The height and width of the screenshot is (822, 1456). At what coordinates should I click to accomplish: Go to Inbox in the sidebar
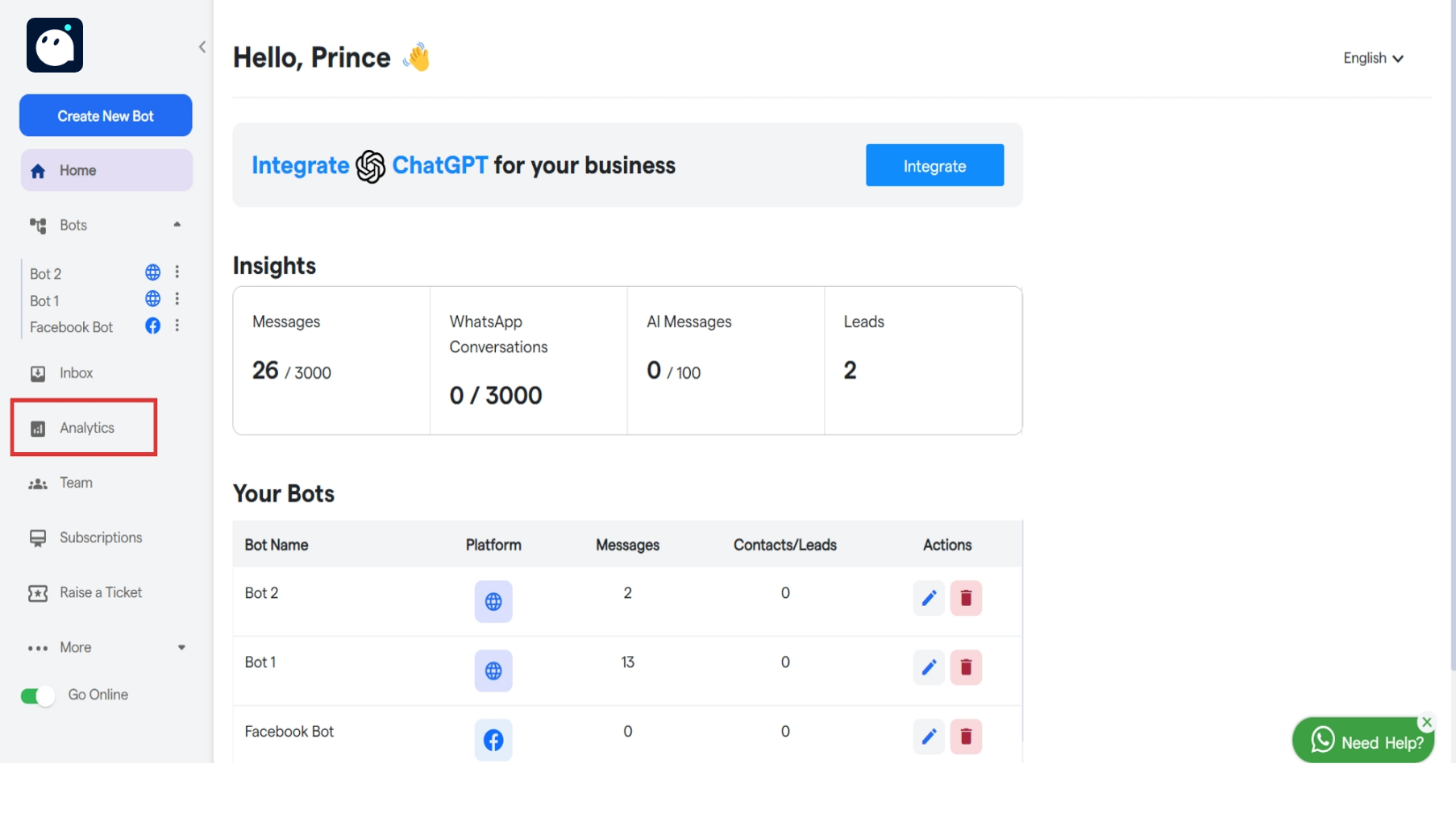tap(76, 373)
